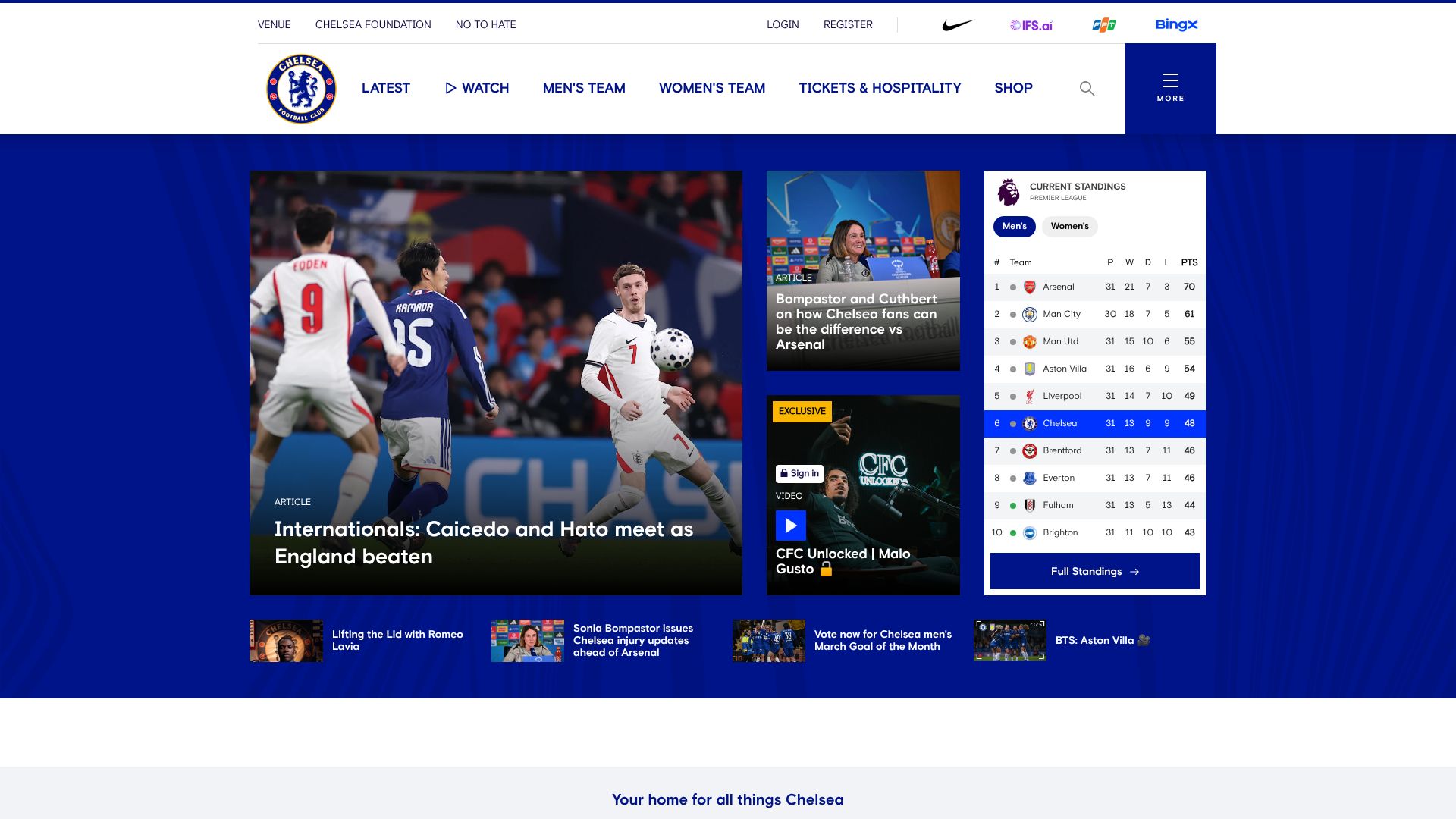
Task: Open Bompastor and Cuthbert article card
Action: 863,271
